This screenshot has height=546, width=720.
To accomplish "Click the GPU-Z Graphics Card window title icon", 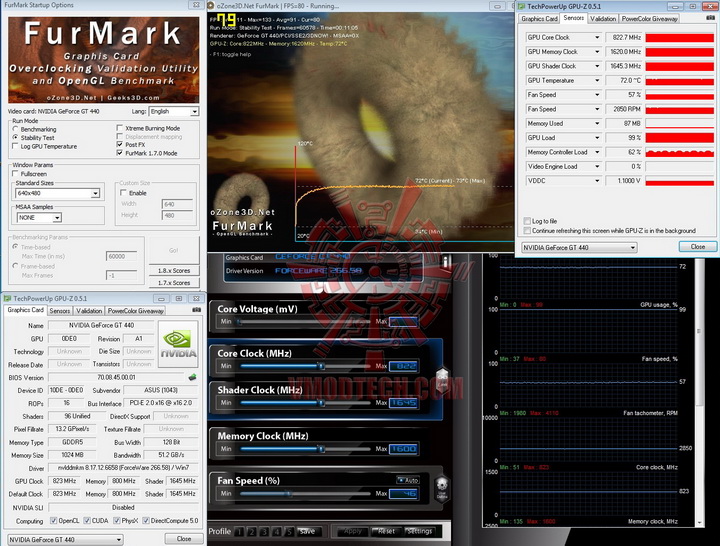I will coord(7,298).
